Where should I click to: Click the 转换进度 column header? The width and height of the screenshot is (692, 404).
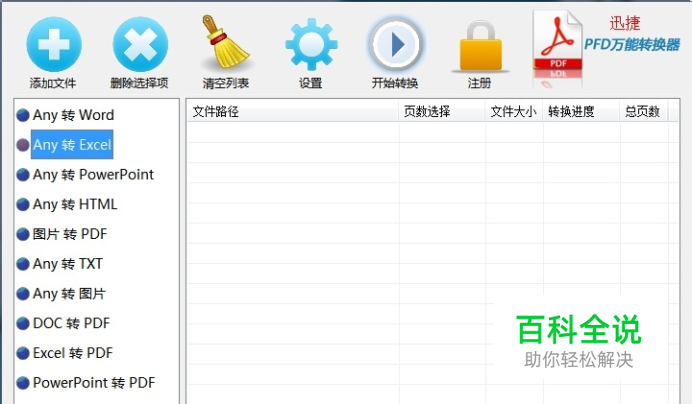581,111
